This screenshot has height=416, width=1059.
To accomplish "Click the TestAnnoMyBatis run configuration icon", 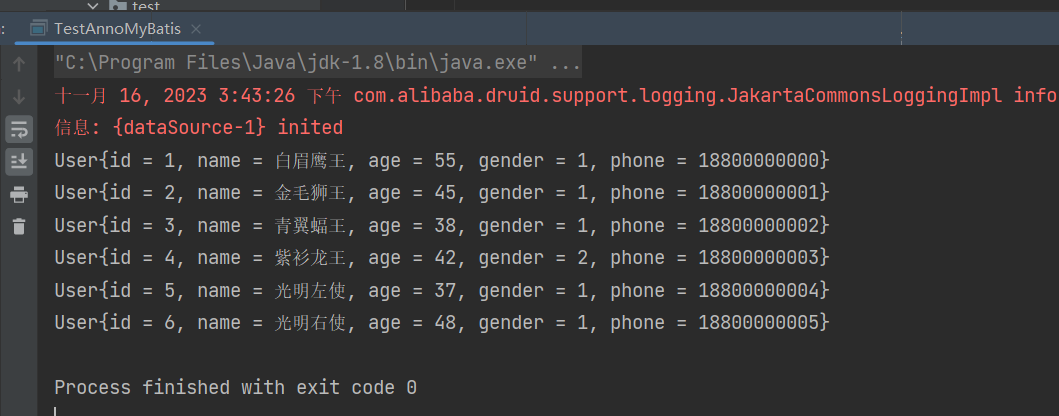I will [x=39, y=29].
